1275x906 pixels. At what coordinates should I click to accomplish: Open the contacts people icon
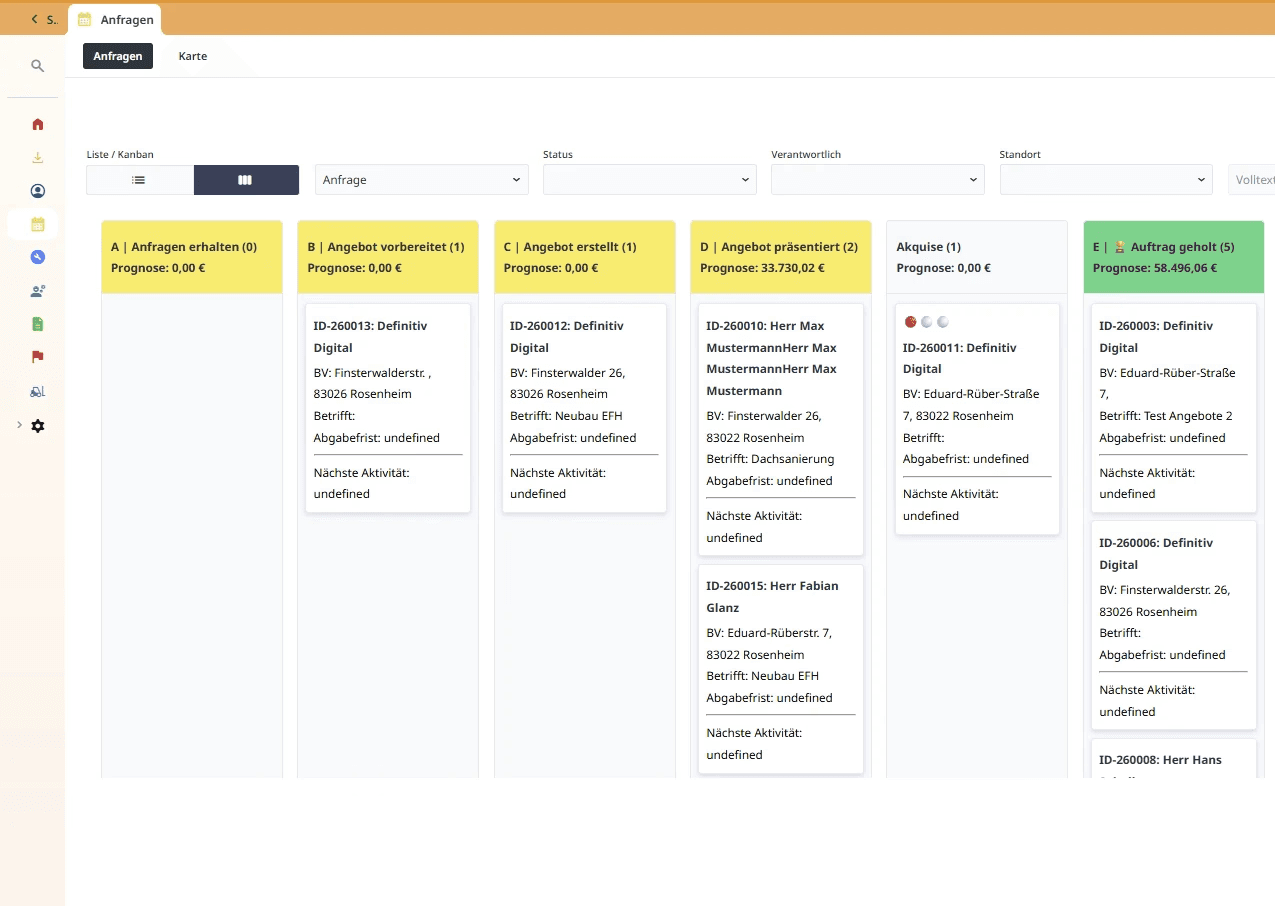[x=37, y=290]
